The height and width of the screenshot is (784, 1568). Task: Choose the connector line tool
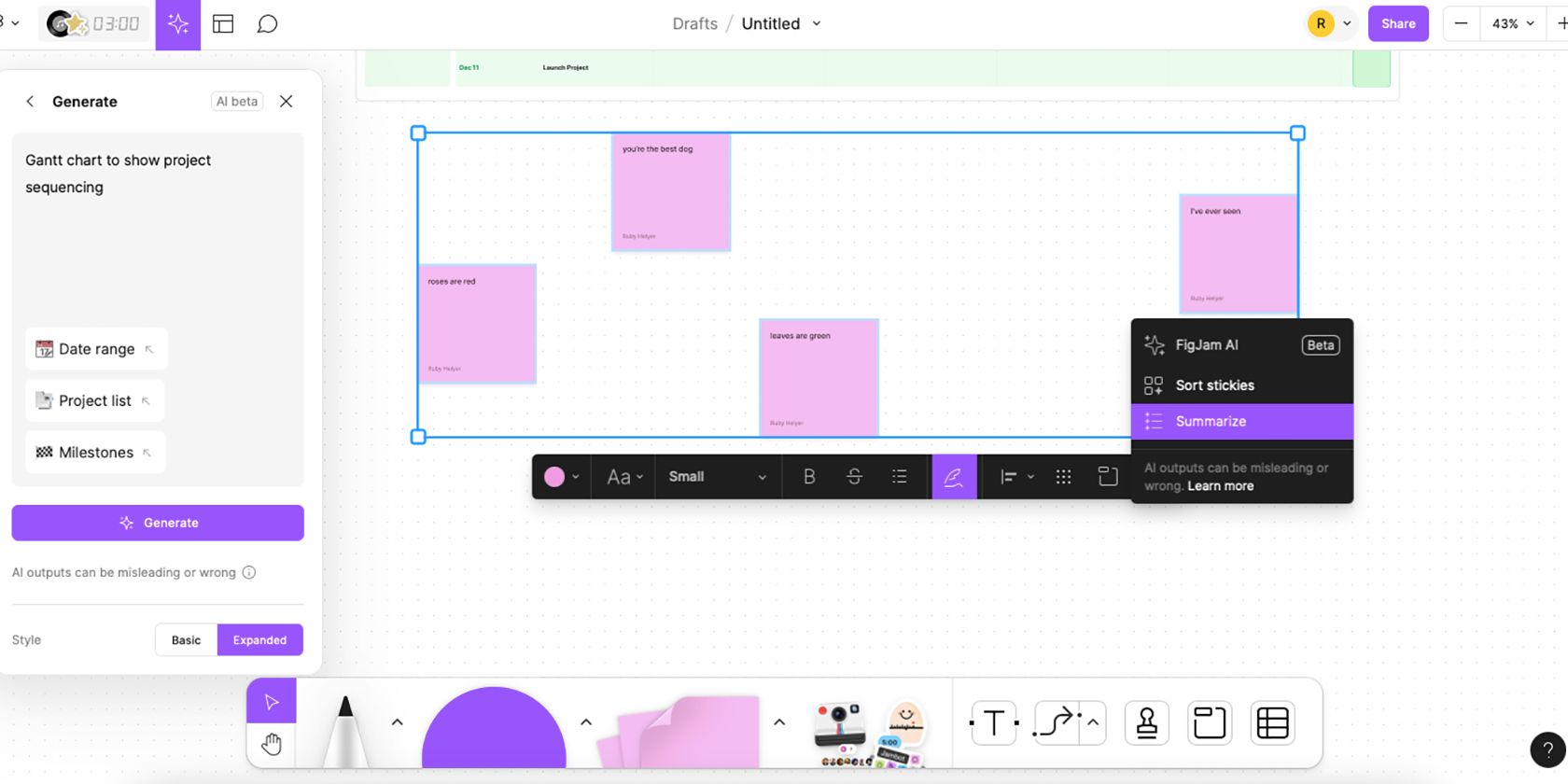point(1057,723)
